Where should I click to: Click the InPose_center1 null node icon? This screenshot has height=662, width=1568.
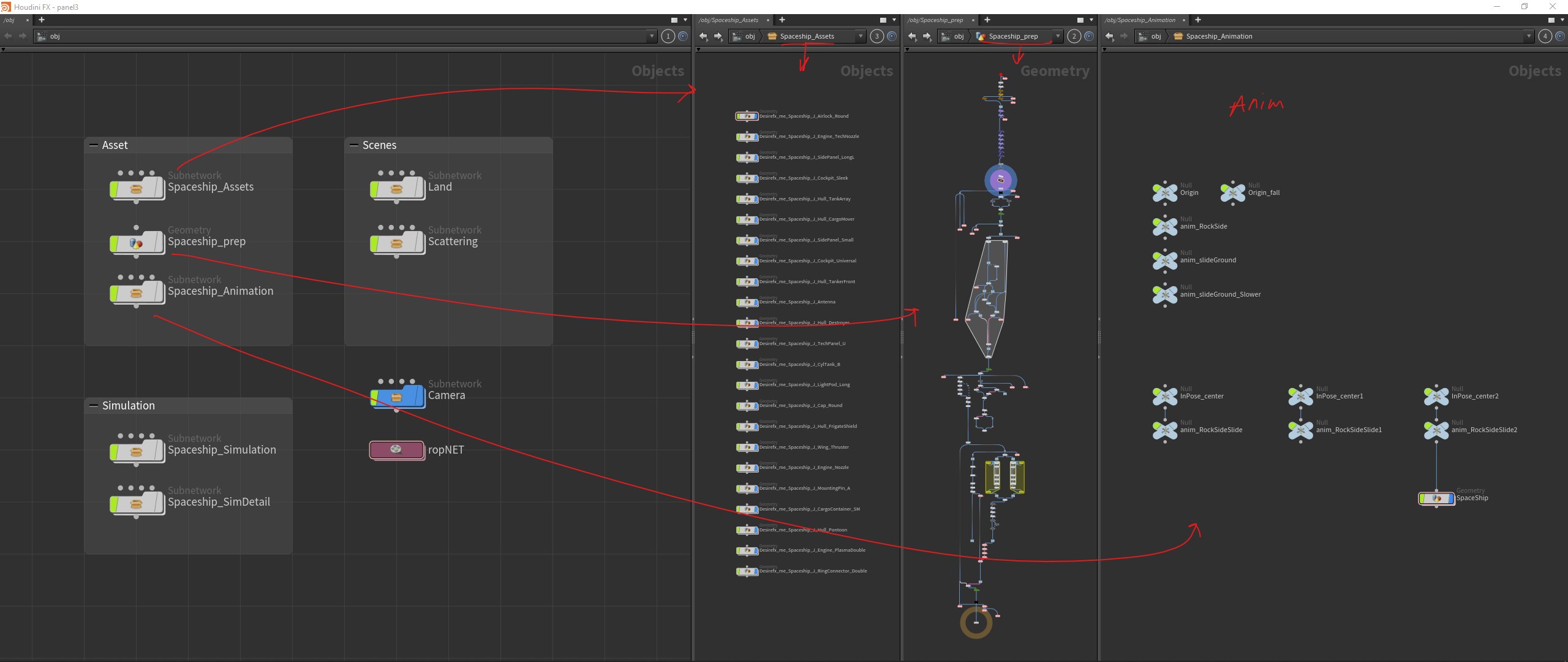point(1300,396)
